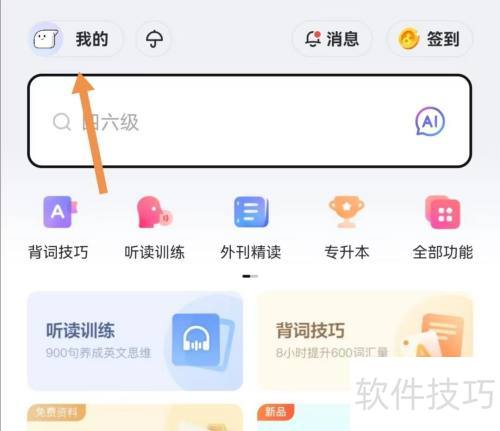Image resolution: width=500 pixels, height=431 pixels.
Task: Click the search magnifier icon
Action: [x=62, y=122]
